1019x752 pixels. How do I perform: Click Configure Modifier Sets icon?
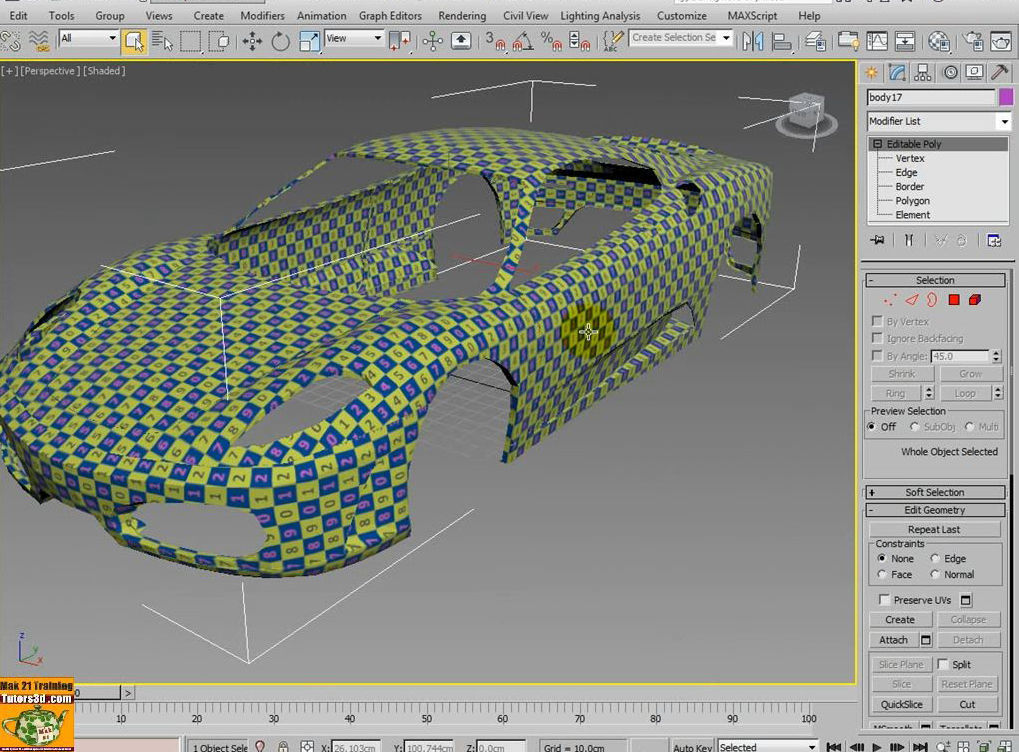tap(994, 240)
